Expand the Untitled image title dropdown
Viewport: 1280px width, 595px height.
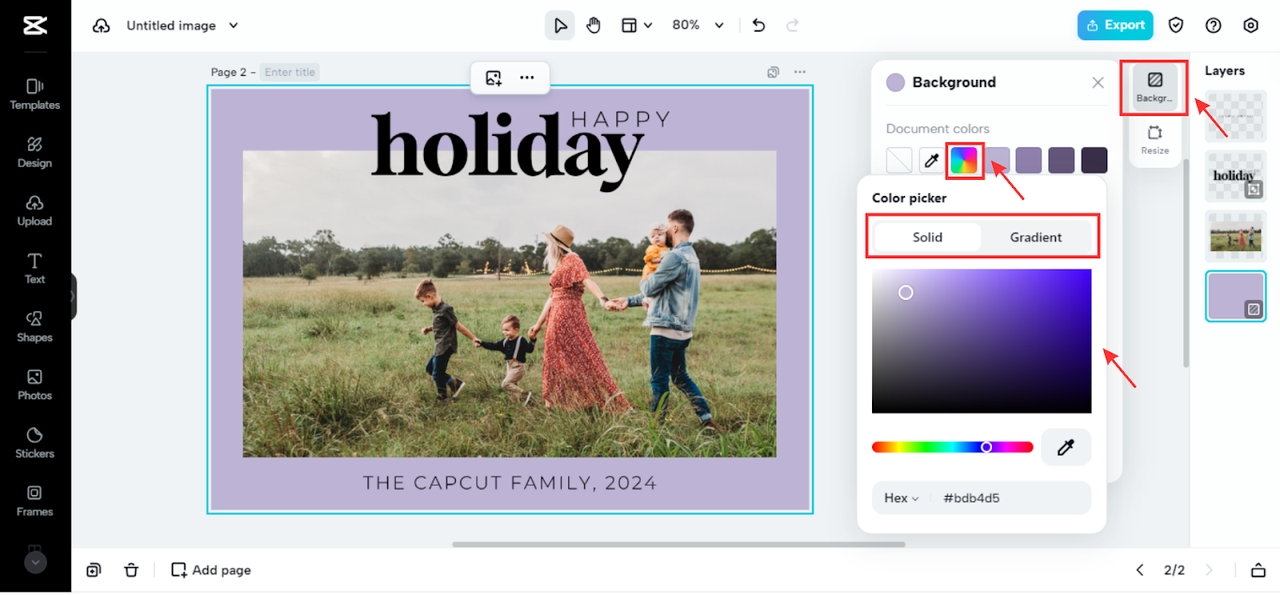[x=234, y=26]
